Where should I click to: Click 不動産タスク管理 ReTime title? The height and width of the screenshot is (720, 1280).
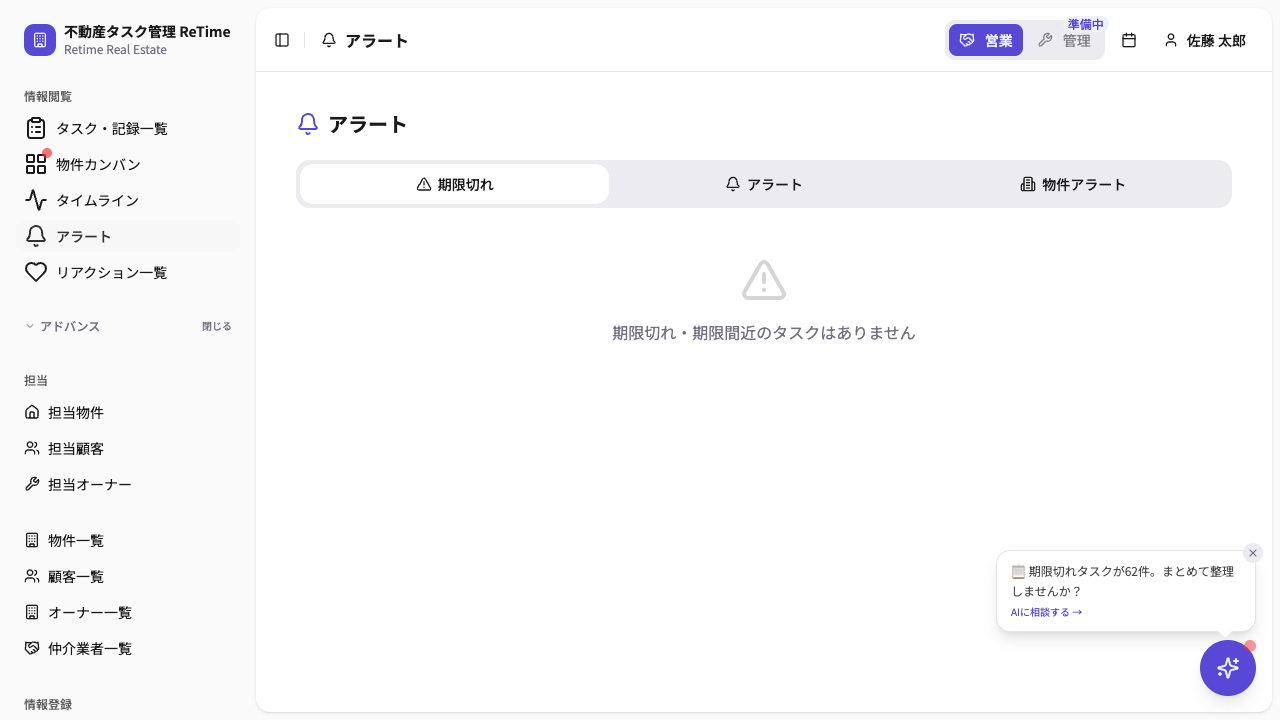147,32
